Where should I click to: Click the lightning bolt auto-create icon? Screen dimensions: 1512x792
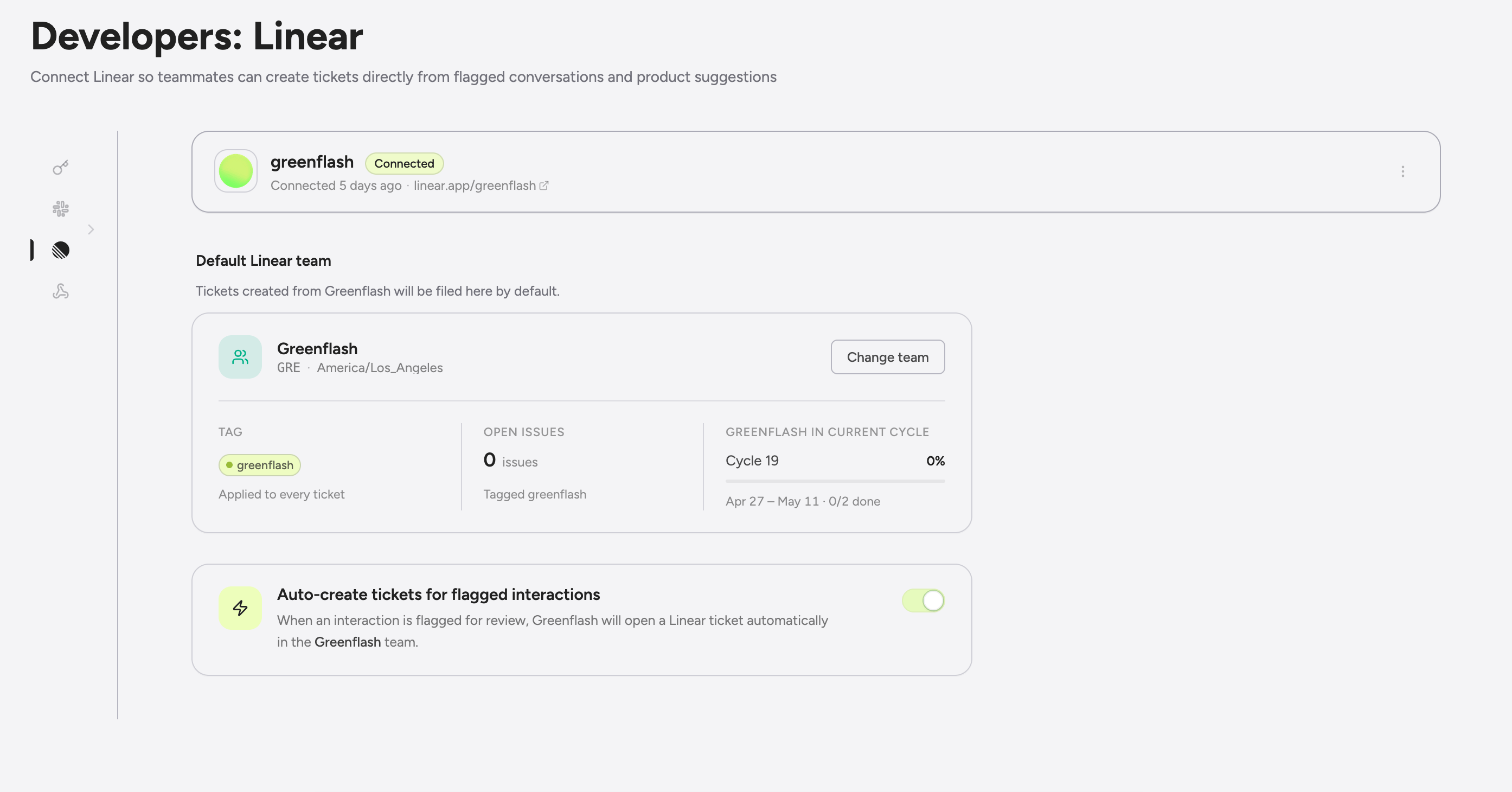240,608
